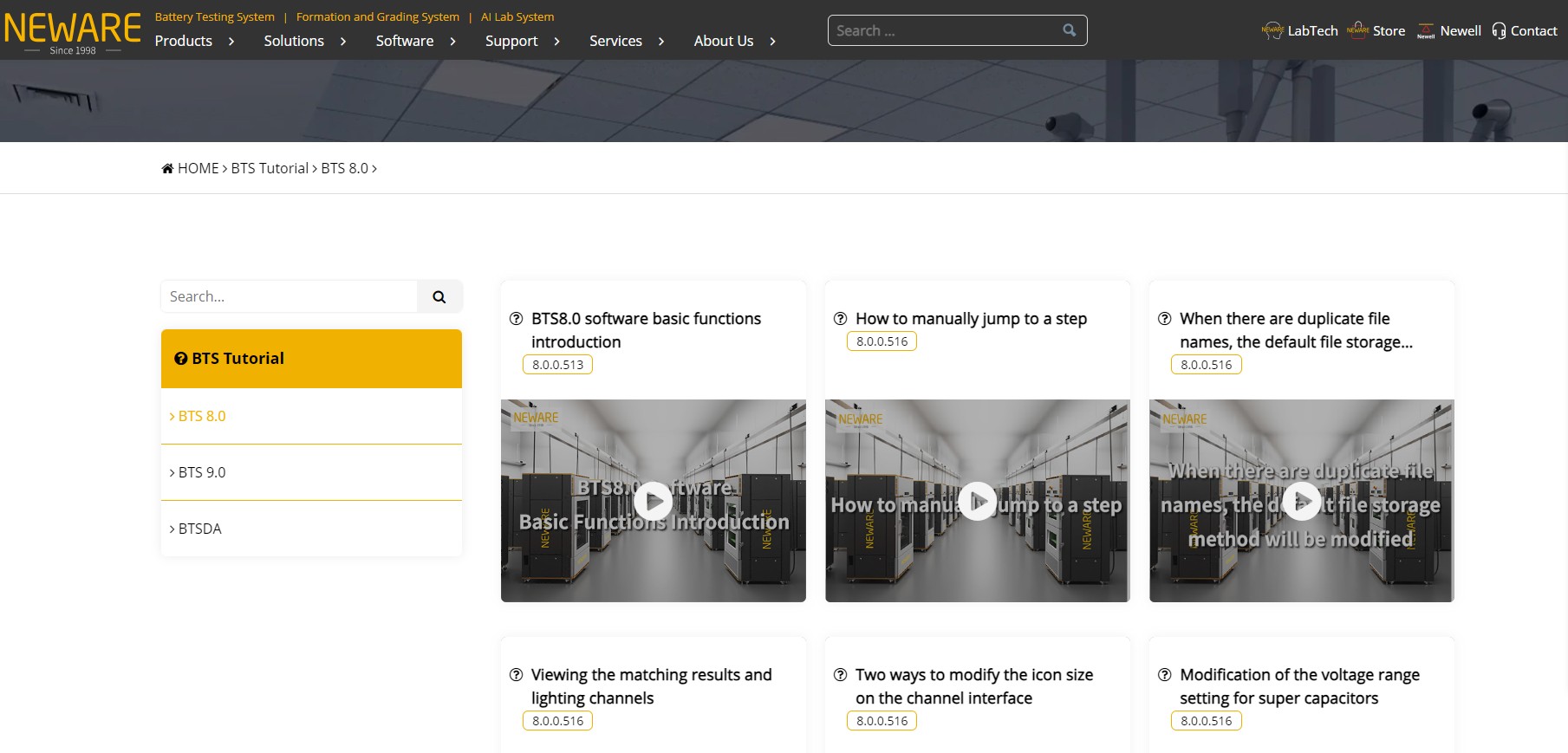
Task: Expand the Services menu chevron
Action: [661, 42]
